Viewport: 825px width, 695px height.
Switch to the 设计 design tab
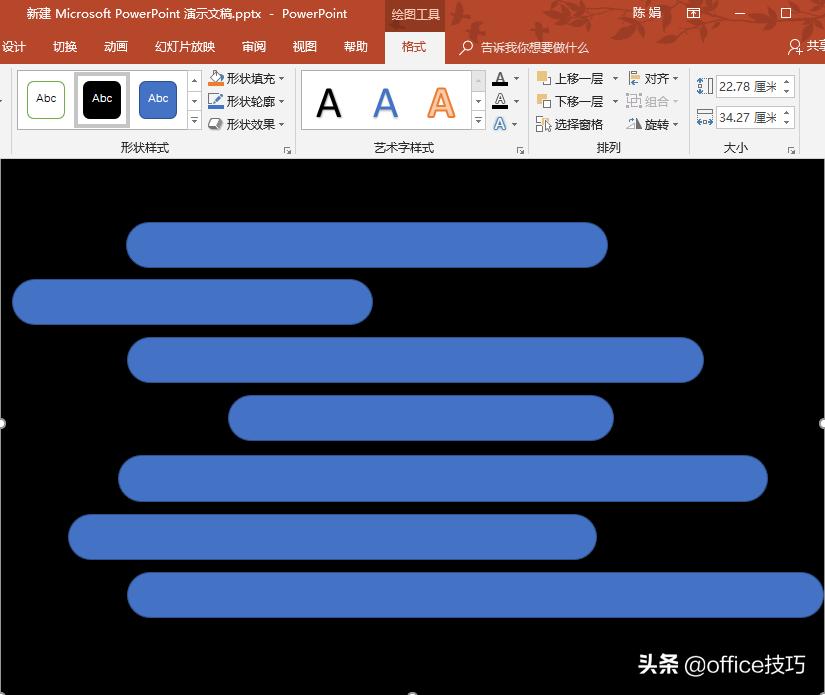point(14,47)
